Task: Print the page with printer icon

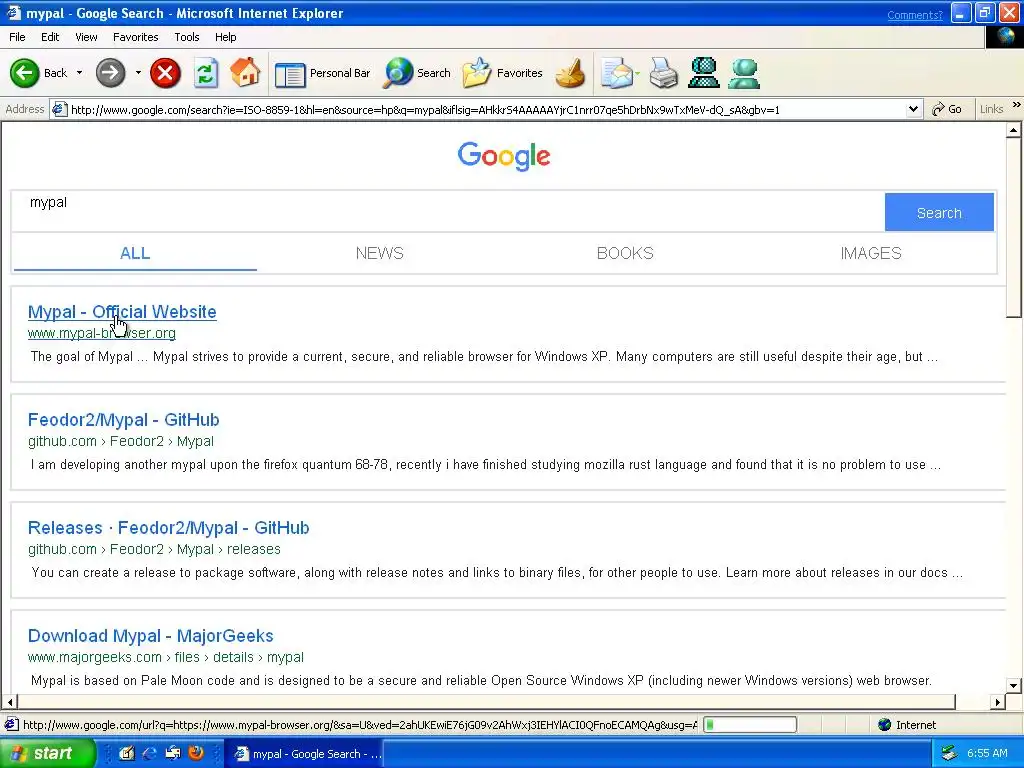Action: point(664,73)
